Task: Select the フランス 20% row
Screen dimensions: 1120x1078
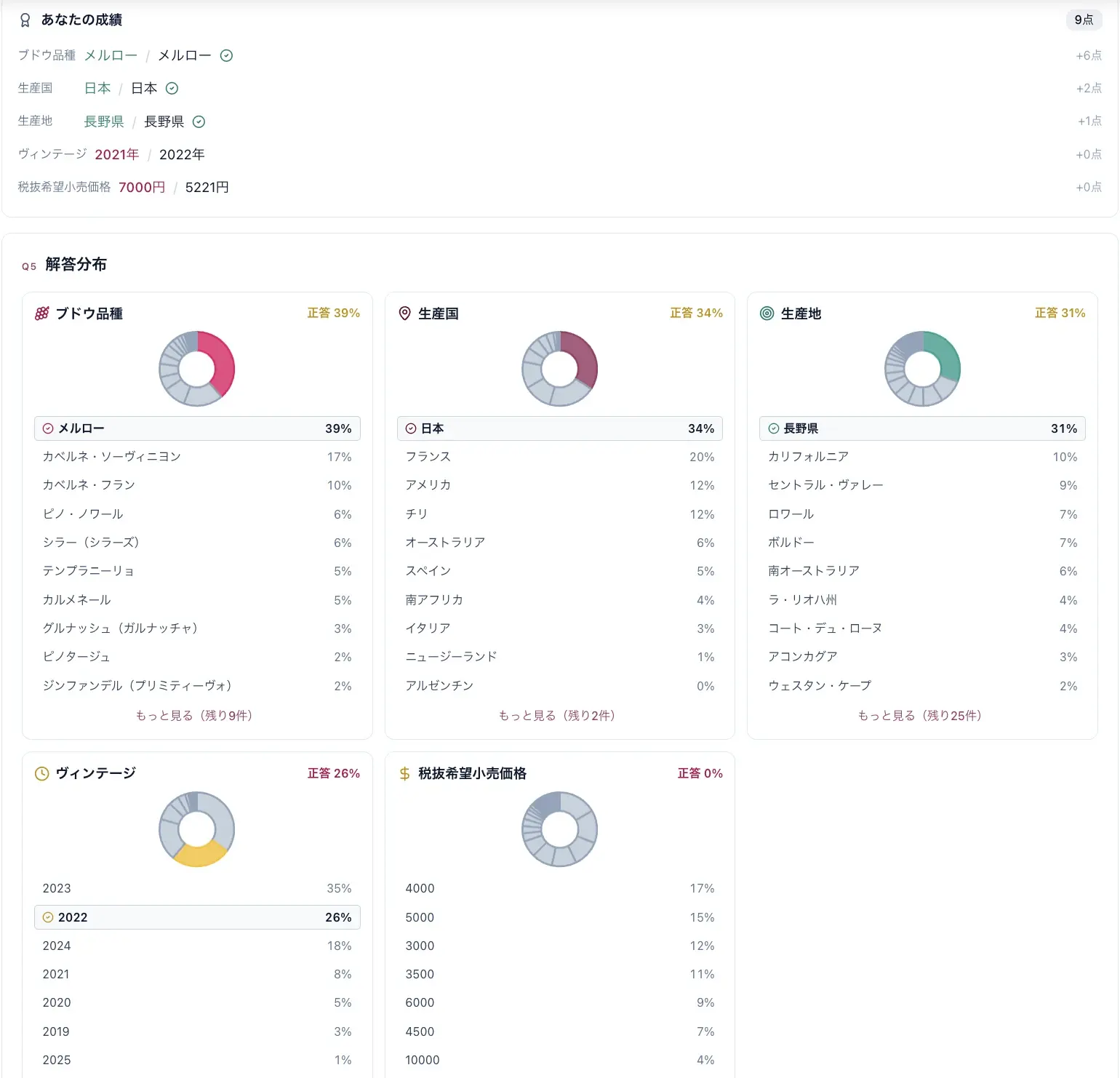Action: 560,457
